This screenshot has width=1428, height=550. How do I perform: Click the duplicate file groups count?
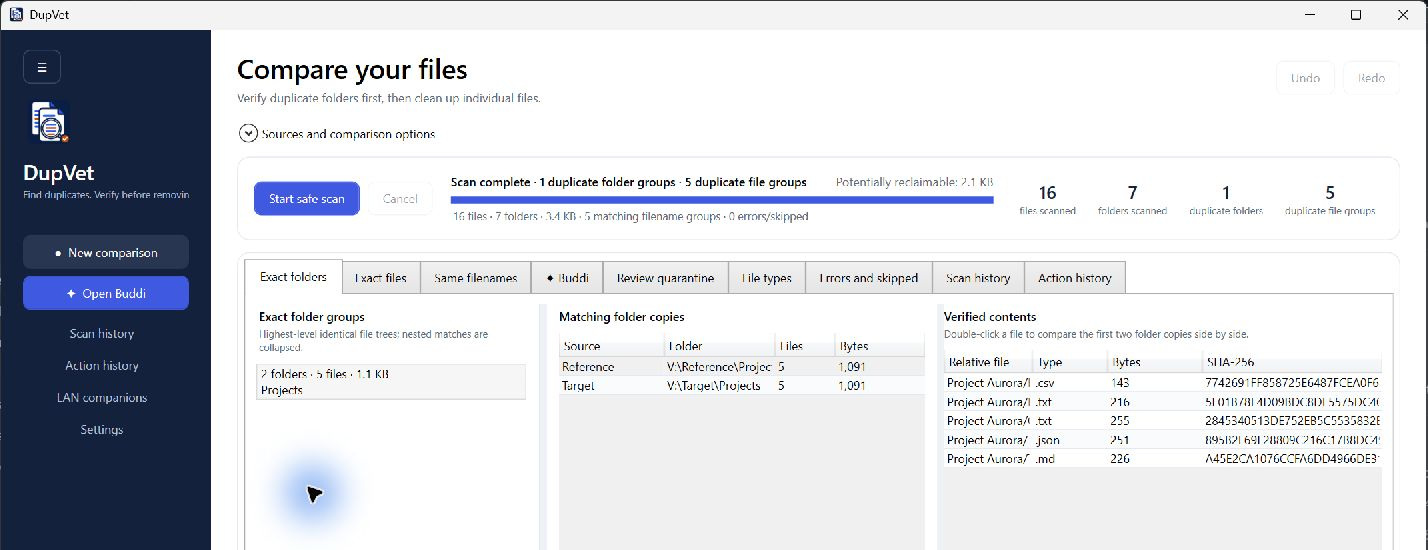point(1330,199)
